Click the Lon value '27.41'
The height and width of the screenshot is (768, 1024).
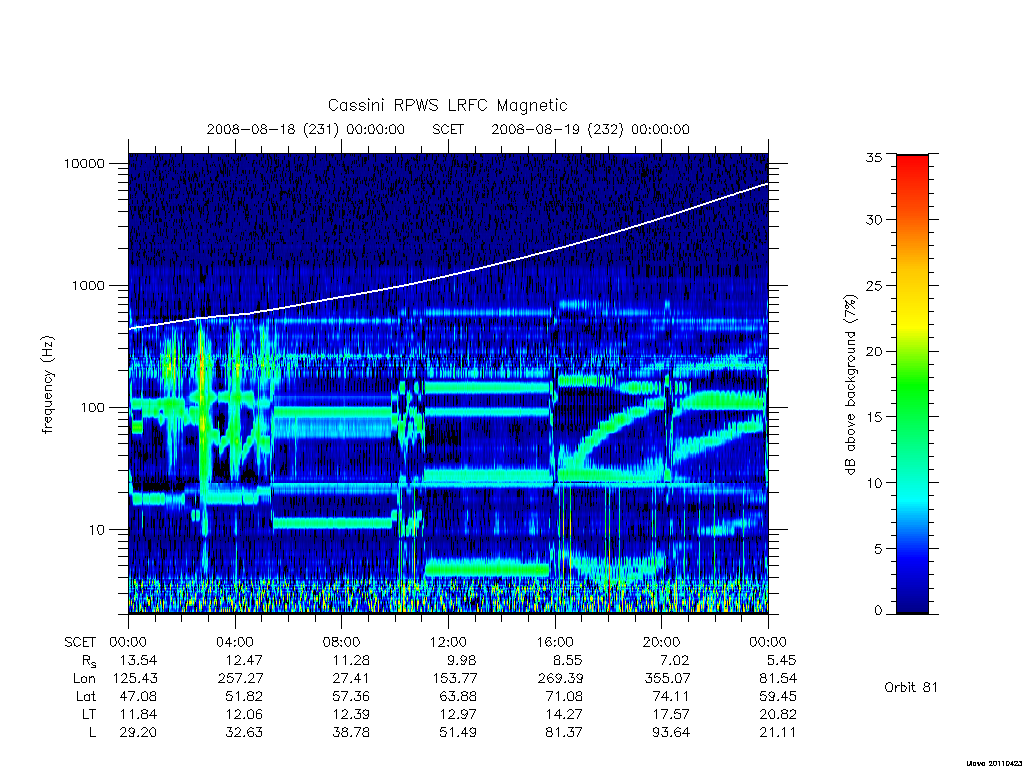pyautogui.click(x=351, y=679)
